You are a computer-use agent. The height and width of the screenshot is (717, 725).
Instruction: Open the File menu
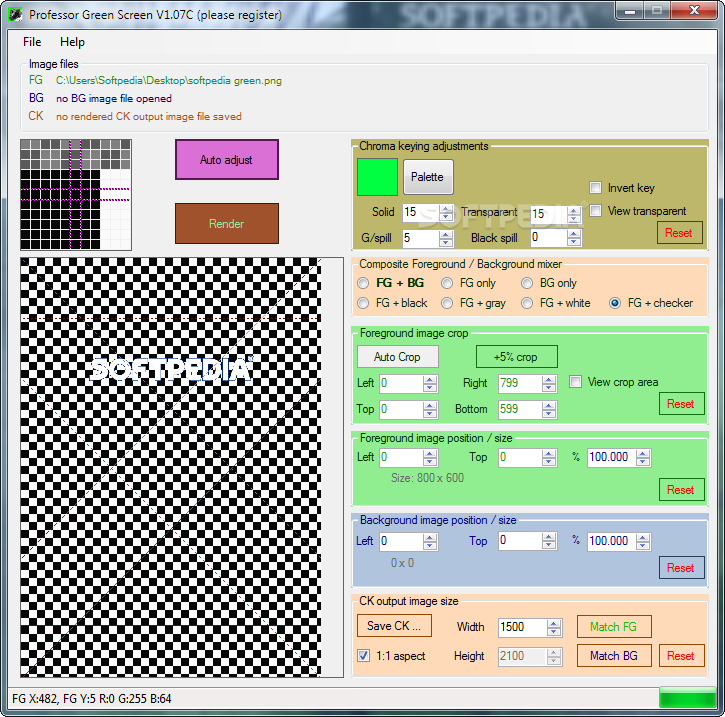(x=32, y=42)
